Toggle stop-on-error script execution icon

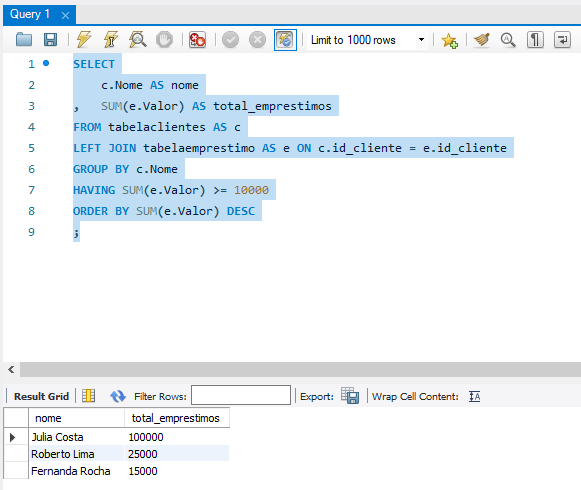click(197, 39)
